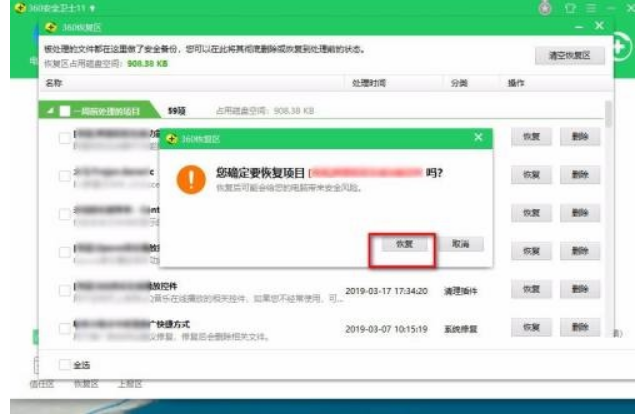Switch to the 上报区 tab
This screenshot has width=641, height=418.
click(130, 384)
